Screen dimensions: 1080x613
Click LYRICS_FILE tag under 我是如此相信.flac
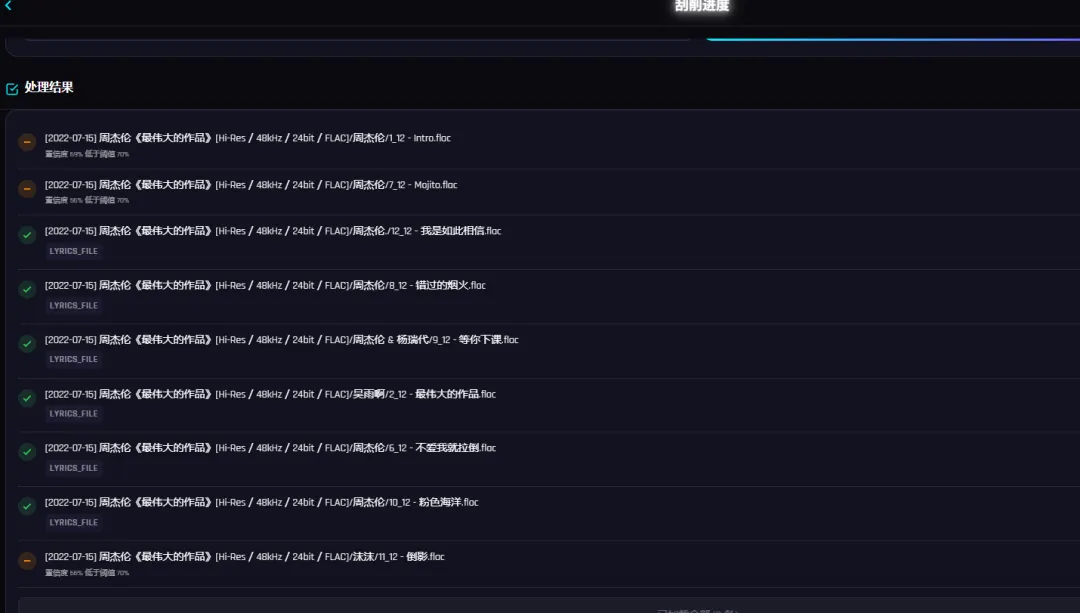(74, 251)
